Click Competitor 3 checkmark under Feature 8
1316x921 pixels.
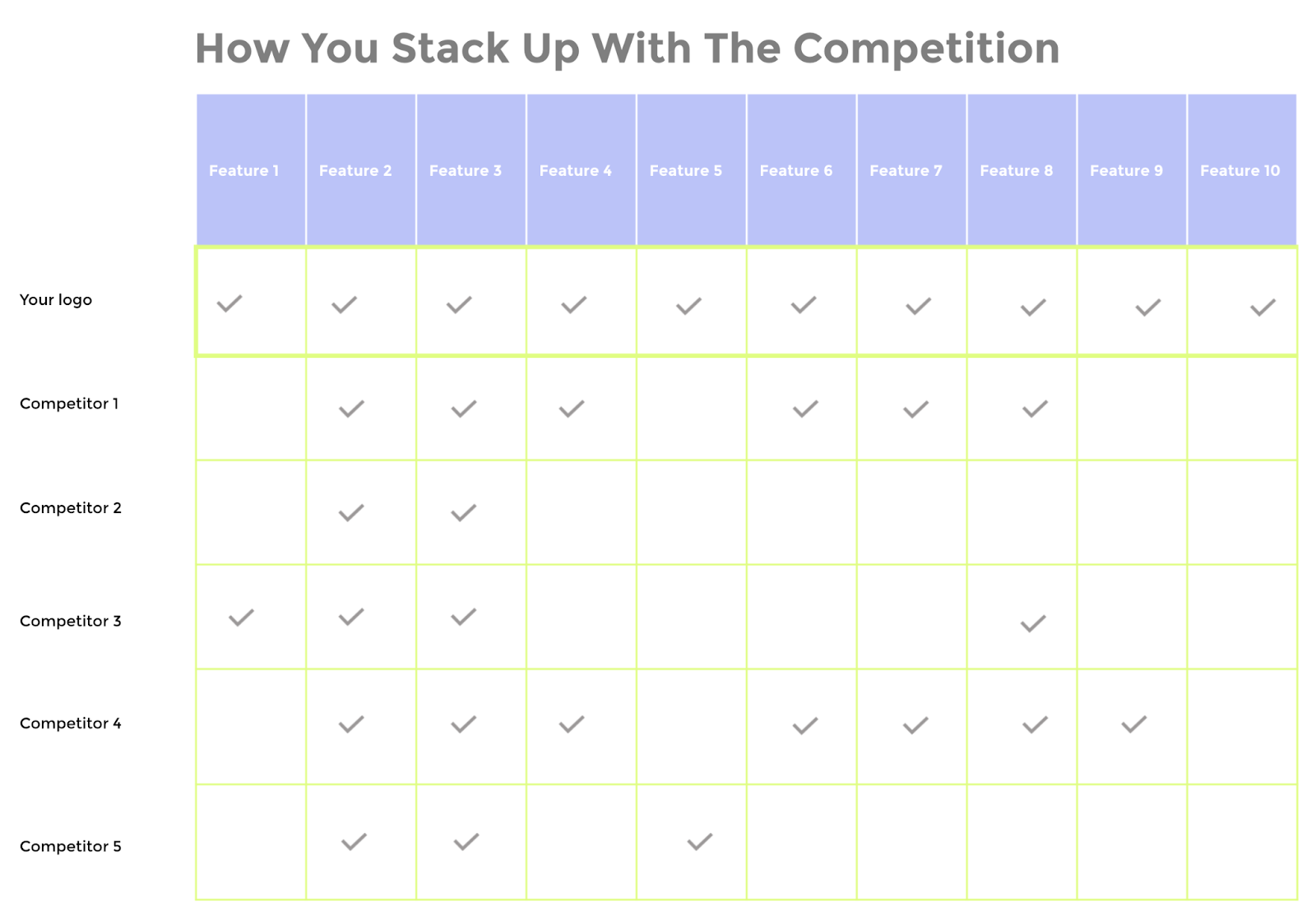1033,624
